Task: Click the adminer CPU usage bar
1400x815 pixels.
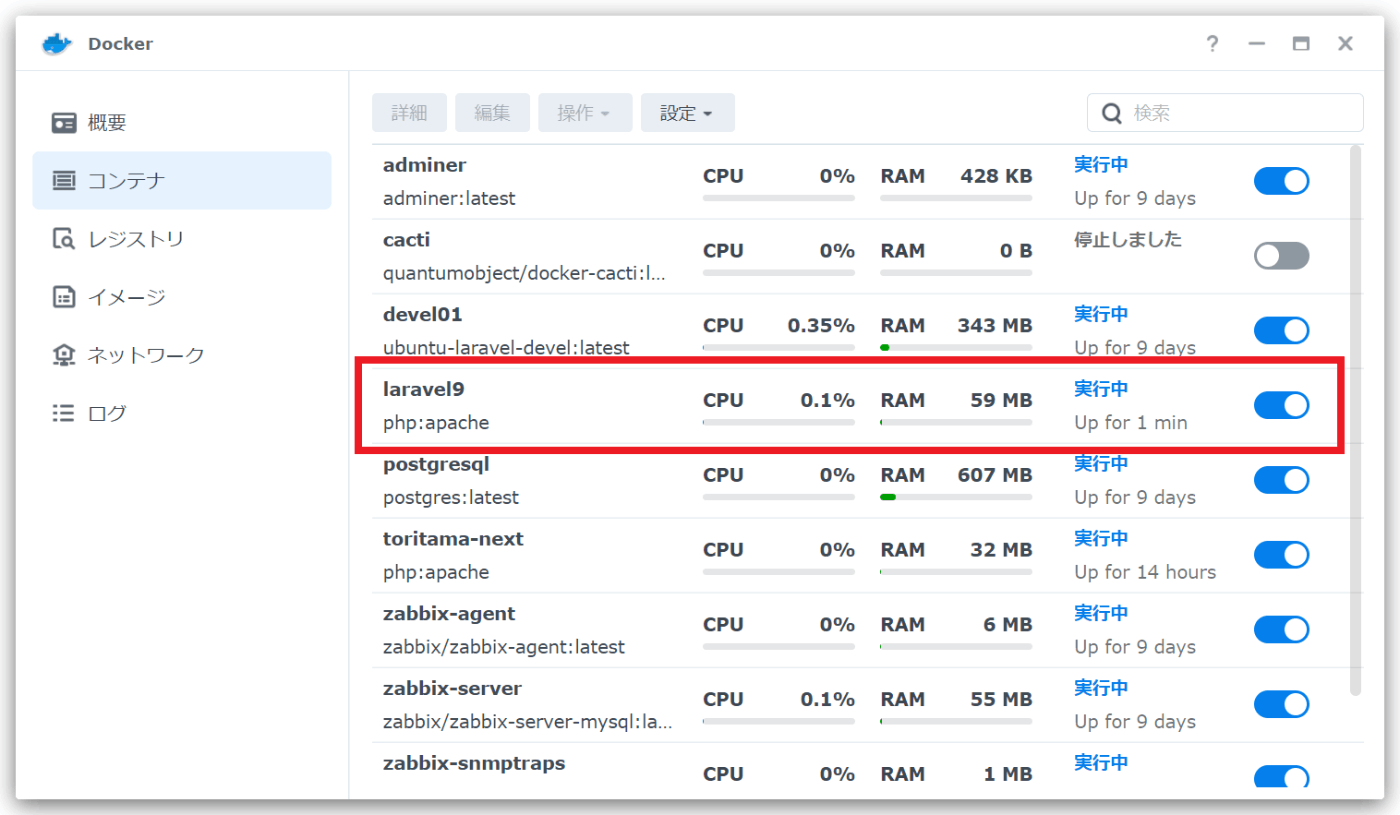Action: [x=779, y=198]
